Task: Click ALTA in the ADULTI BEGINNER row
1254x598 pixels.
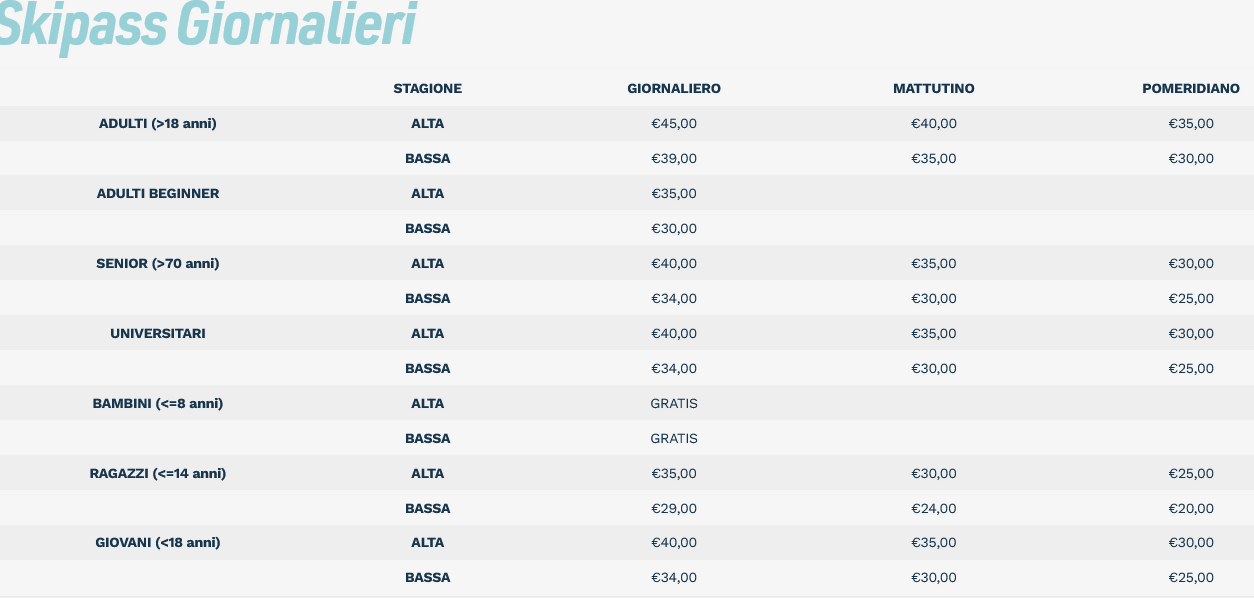Action: coord(428,194)
